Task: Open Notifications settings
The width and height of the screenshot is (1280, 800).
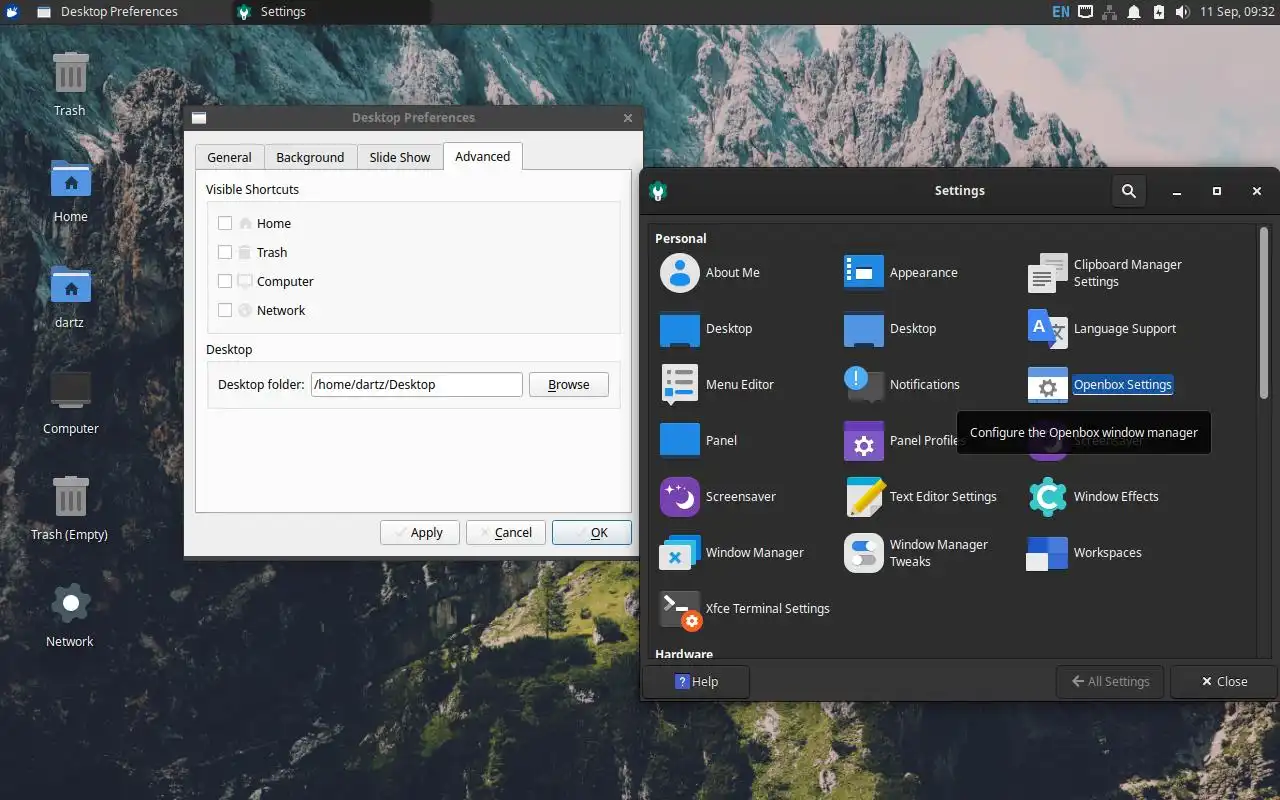Action: click(x=902, y=384)
